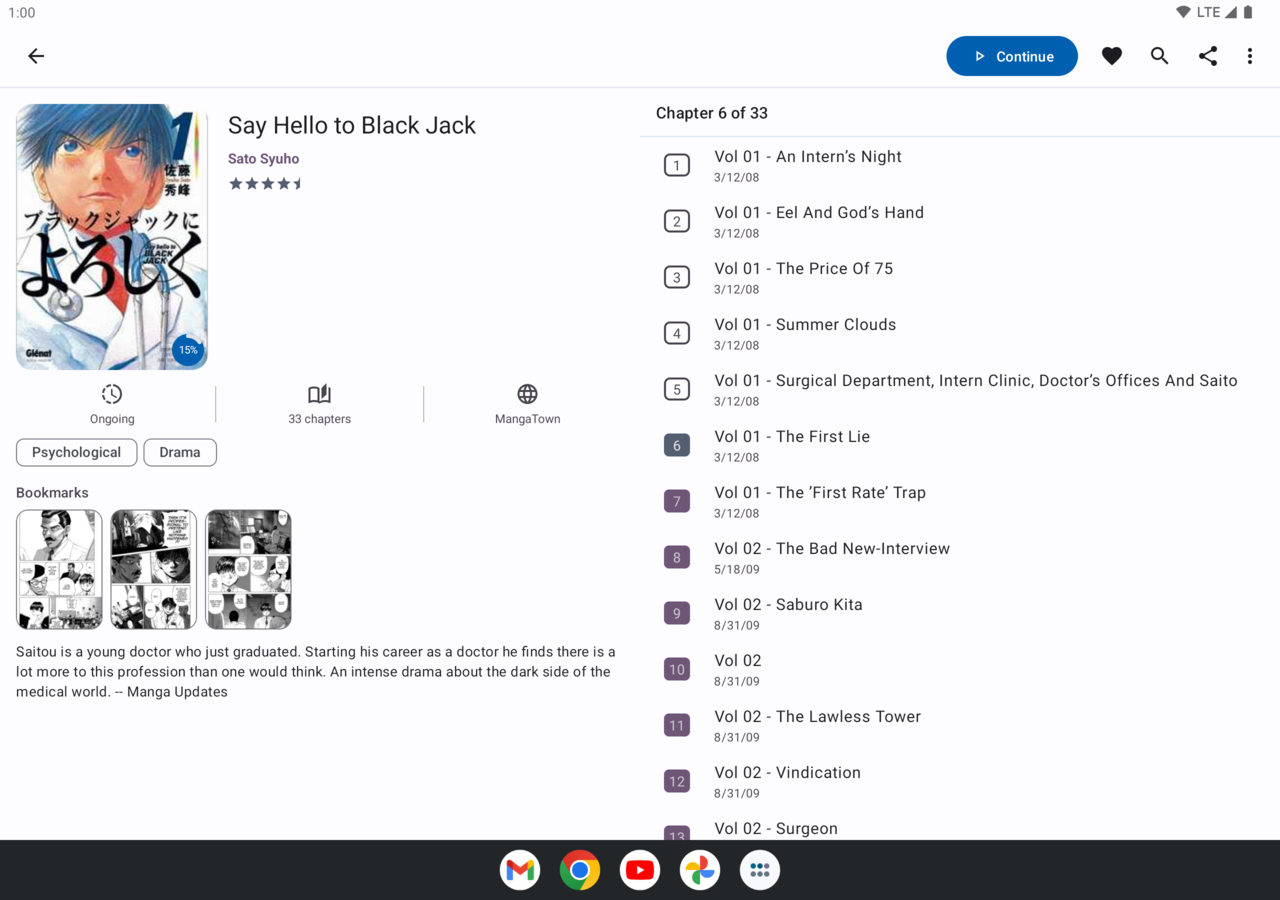Open chapter 6 The First Lie
Screen dimensions: 1280x900
792,445
